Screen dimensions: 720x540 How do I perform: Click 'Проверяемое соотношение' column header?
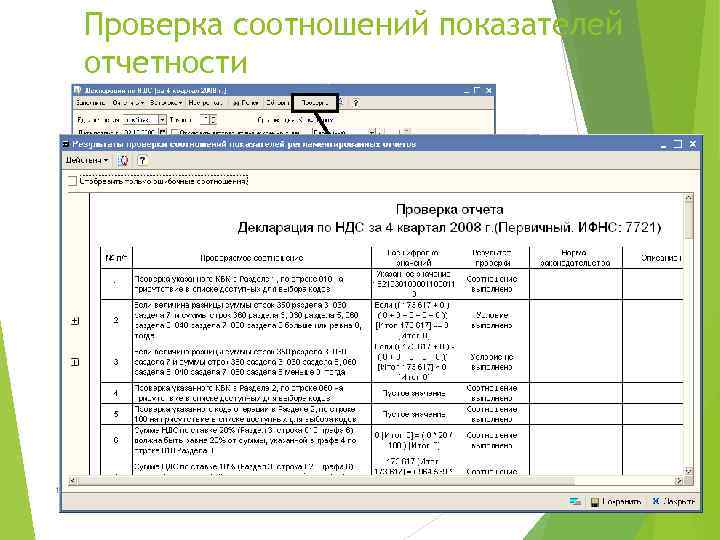click(x=252, y=258)
